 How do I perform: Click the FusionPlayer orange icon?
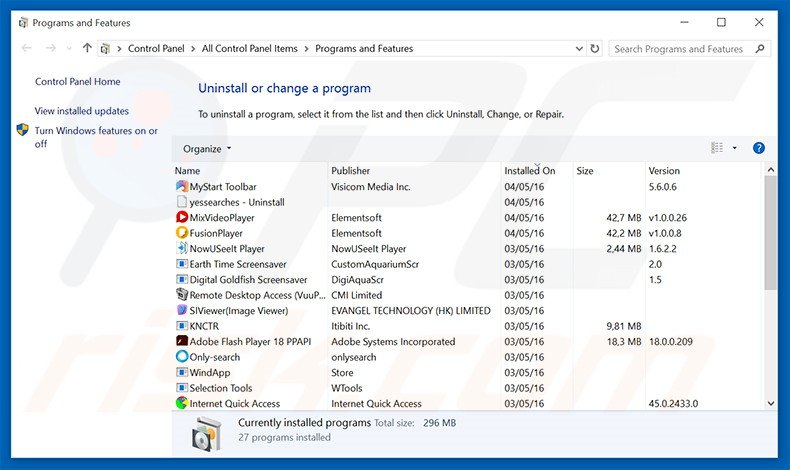[181, 233]
